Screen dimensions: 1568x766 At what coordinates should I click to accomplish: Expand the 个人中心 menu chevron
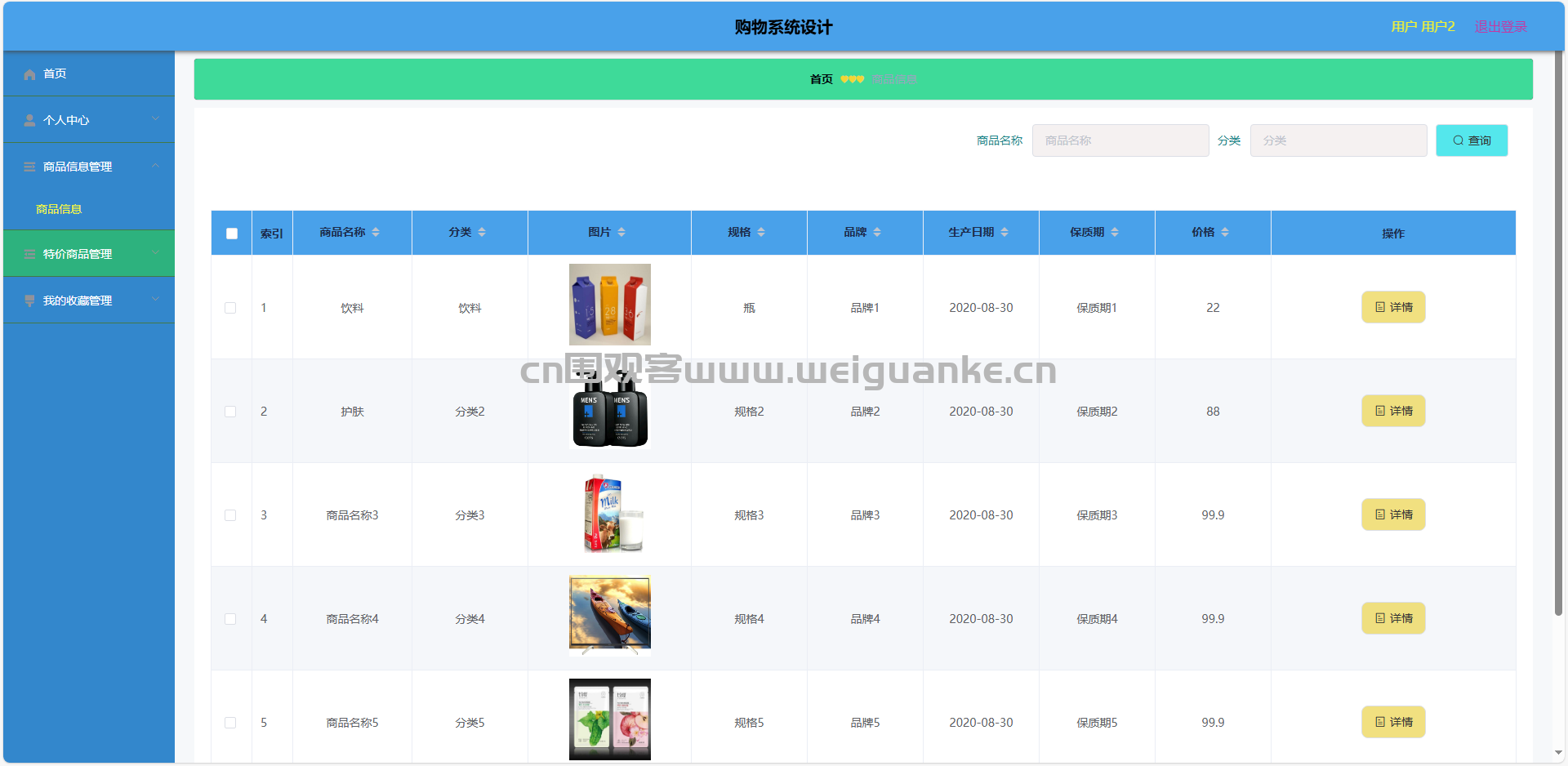[155, 119]
